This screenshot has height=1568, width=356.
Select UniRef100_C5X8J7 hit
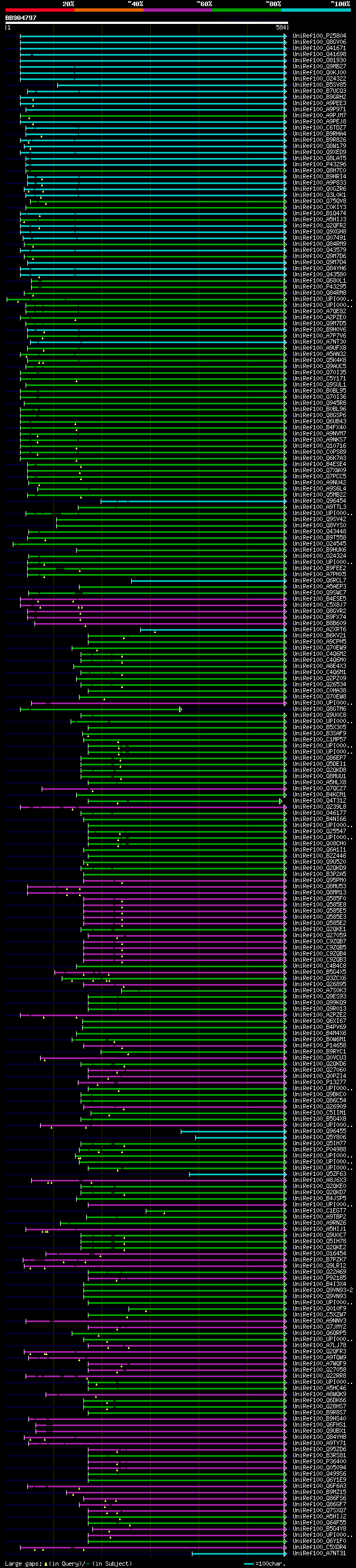click(x=319, y=605)
